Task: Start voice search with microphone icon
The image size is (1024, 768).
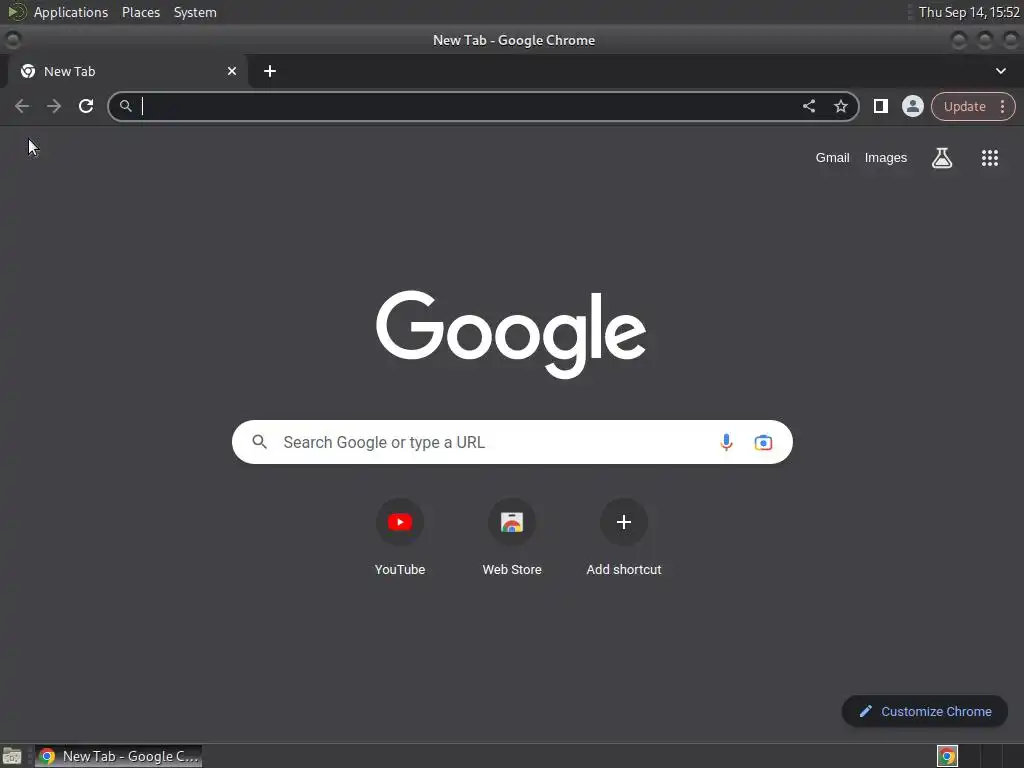Action: click(726, 442)
